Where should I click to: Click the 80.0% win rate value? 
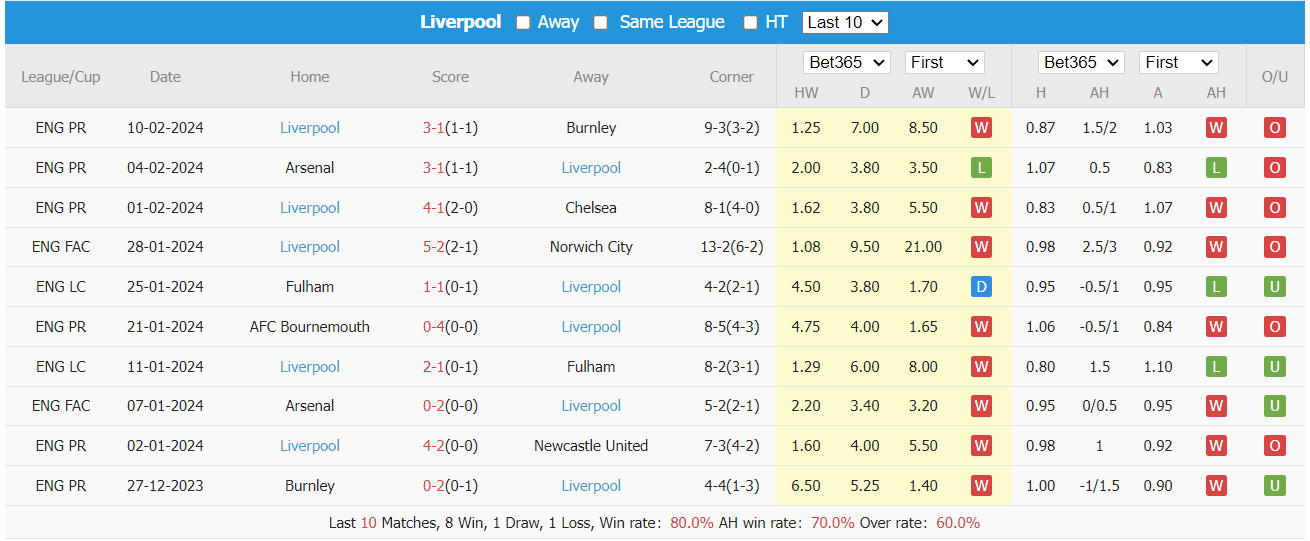[692, 523]
